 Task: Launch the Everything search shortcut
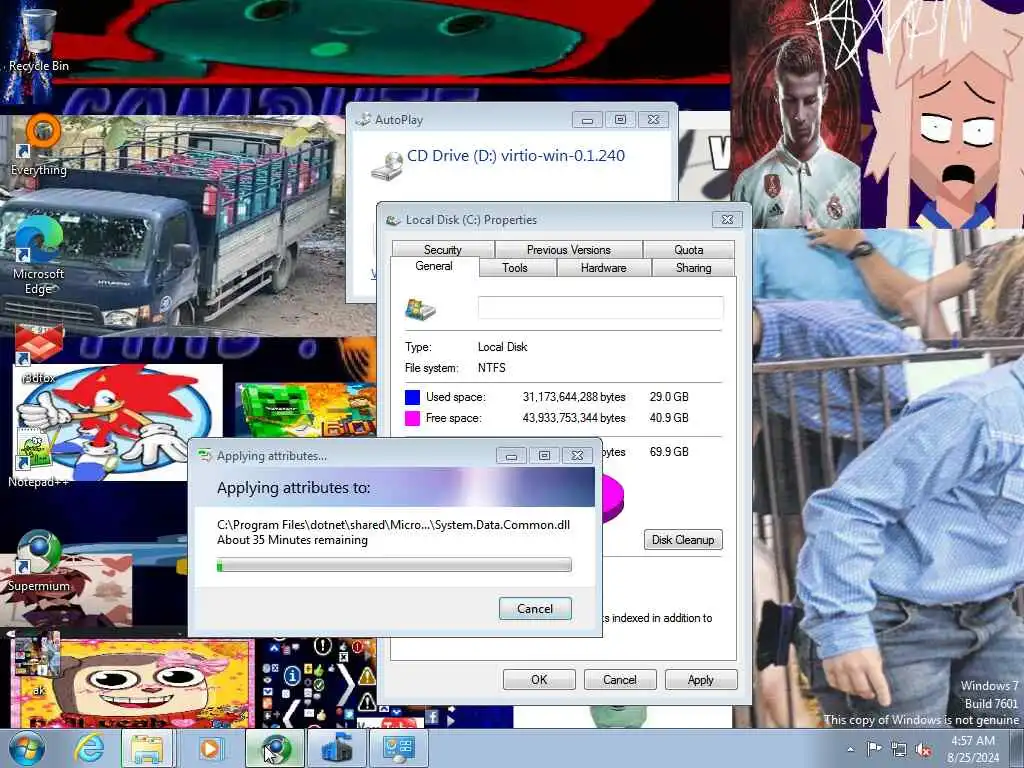point(39,145)
